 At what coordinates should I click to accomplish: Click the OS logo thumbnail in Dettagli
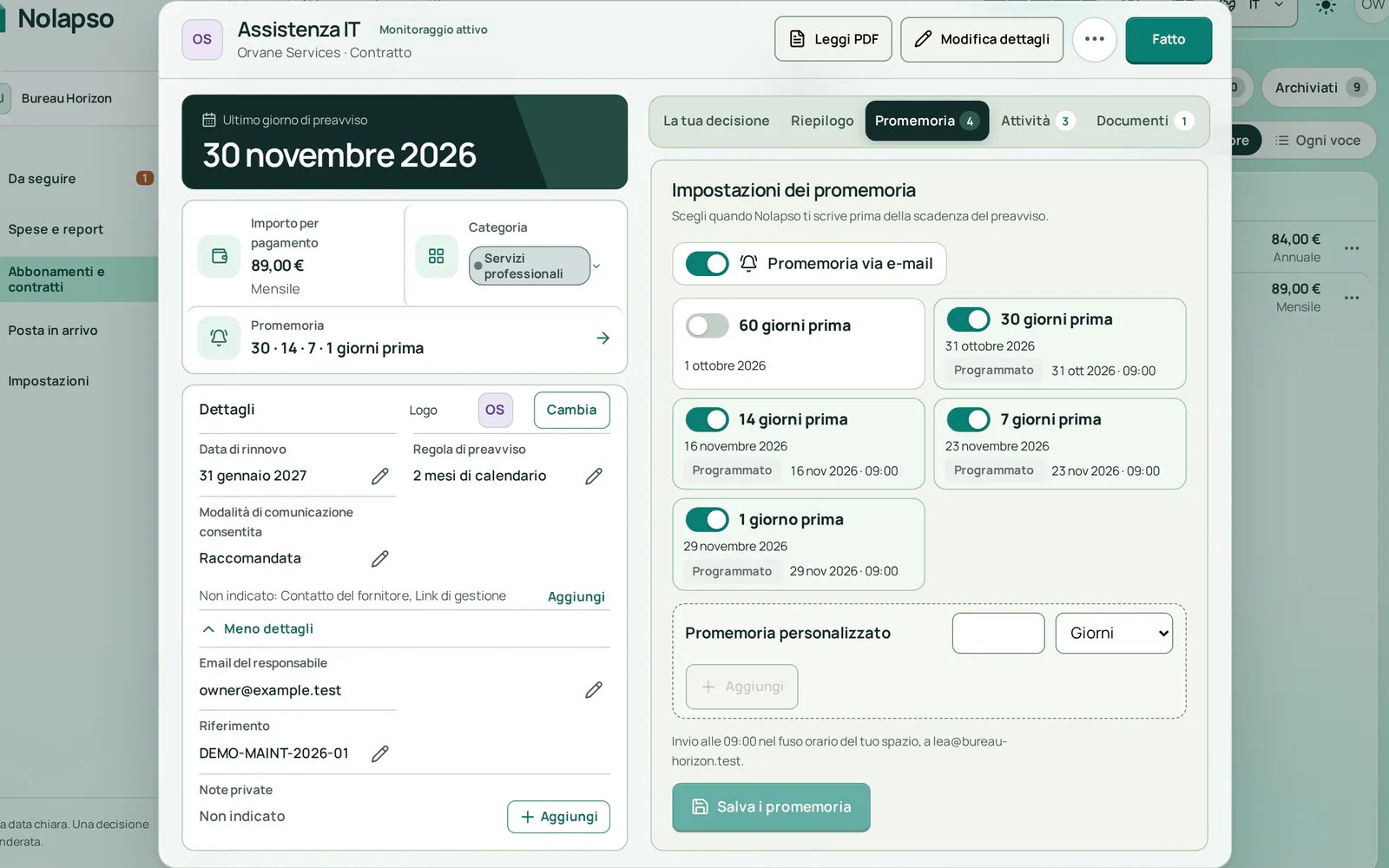[x=495, y=410]
